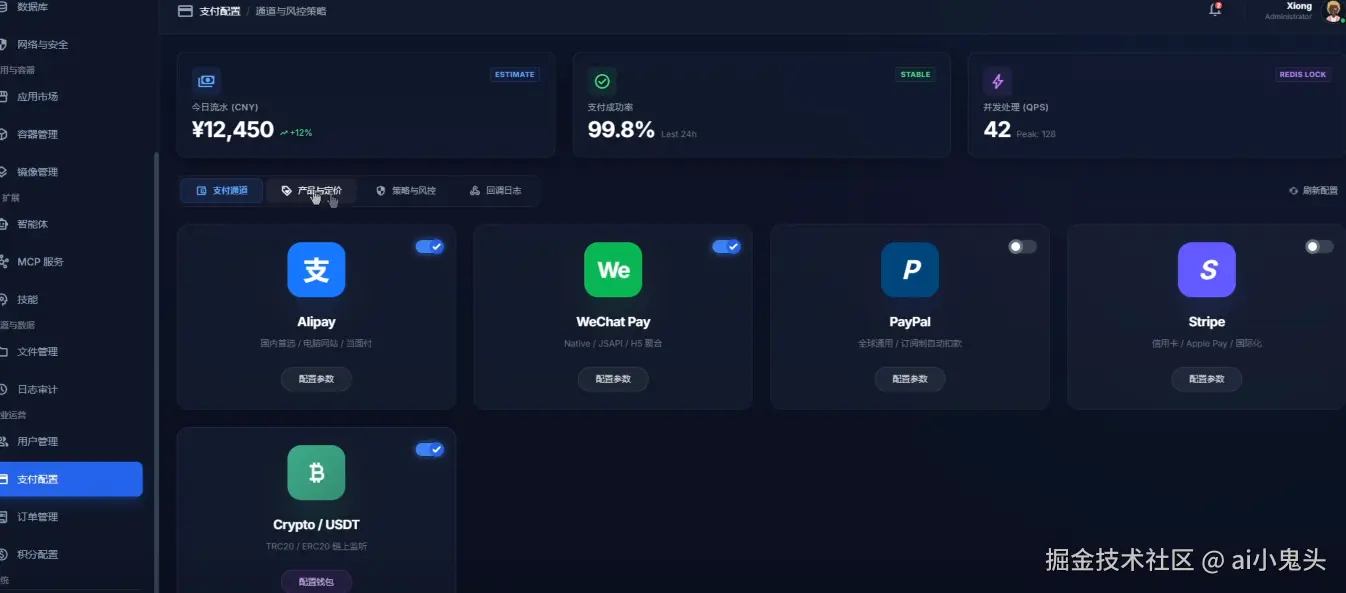The width and height of the screenshot is (1346, 593).
Task: Click the REDIS LOCK badge
Action: click(x=1303, y=75)
